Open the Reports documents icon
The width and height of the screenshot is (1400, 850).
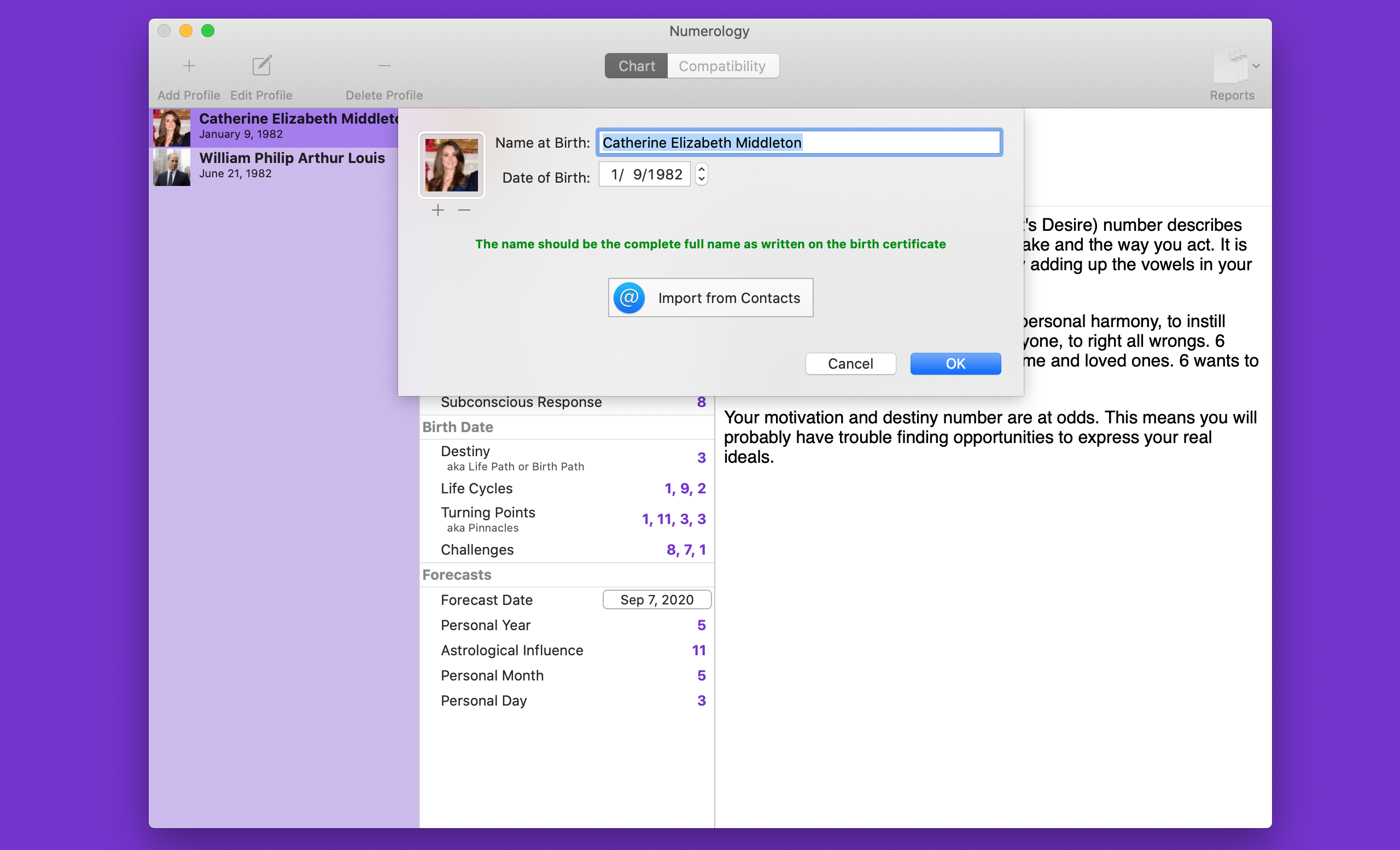point(1230,67)
